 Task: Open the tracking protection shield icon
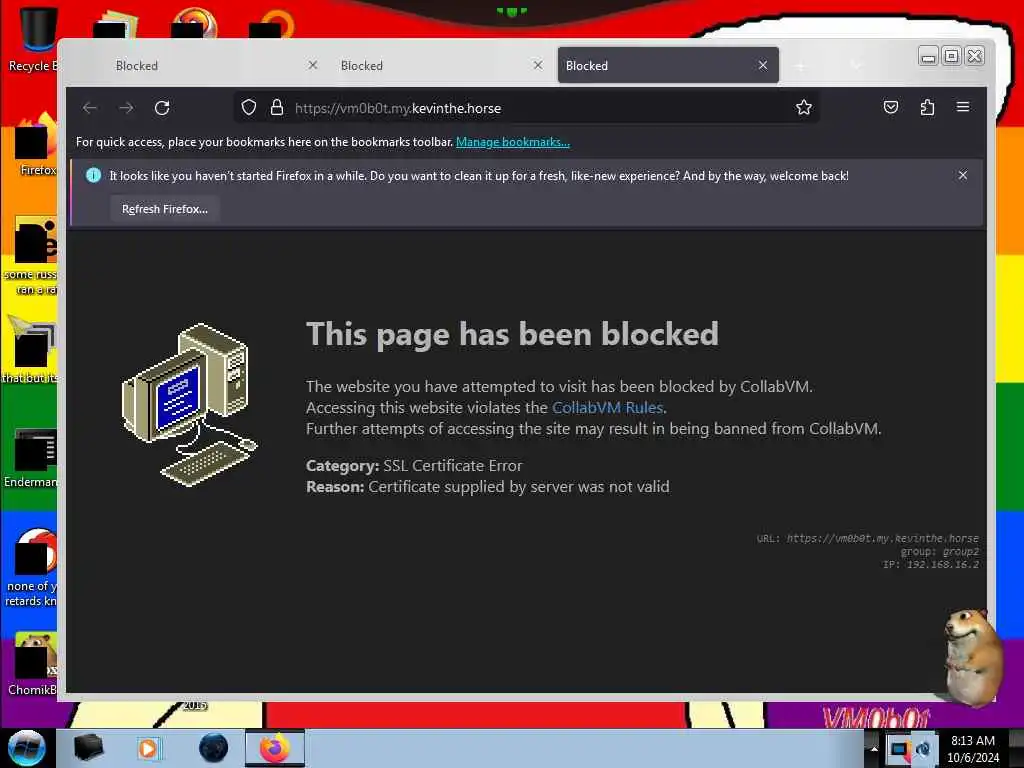click(x=249, y=108)
